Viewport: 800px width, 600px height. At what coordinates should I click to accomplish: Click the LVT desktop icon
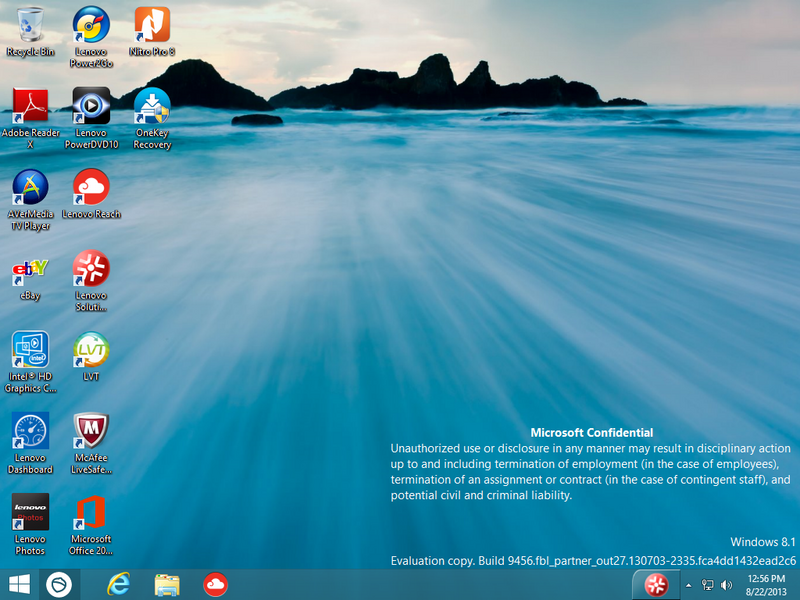point(91,350)
